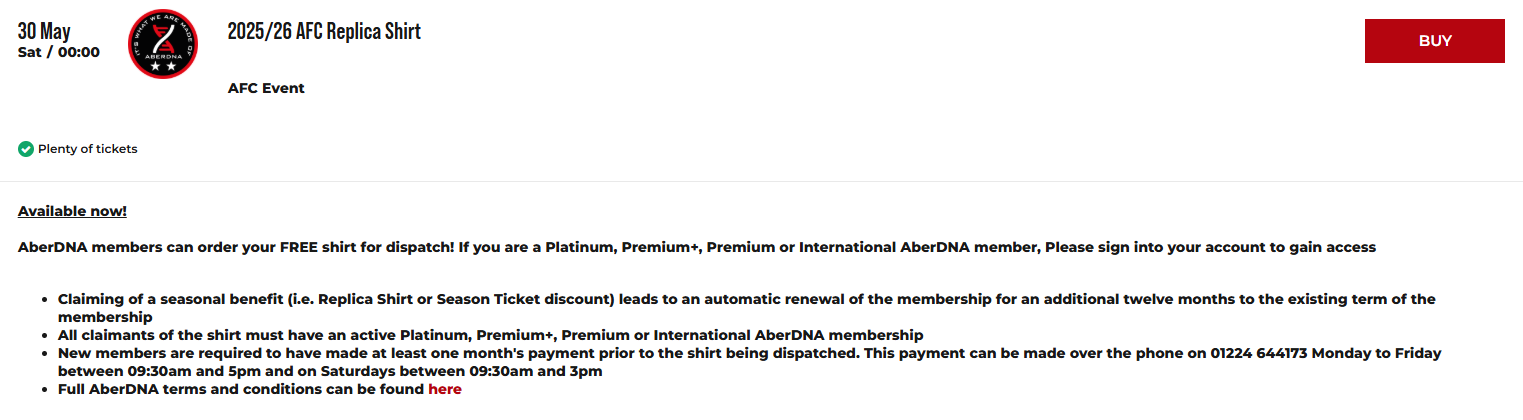Click the phone number 01224 644173

1256,353
